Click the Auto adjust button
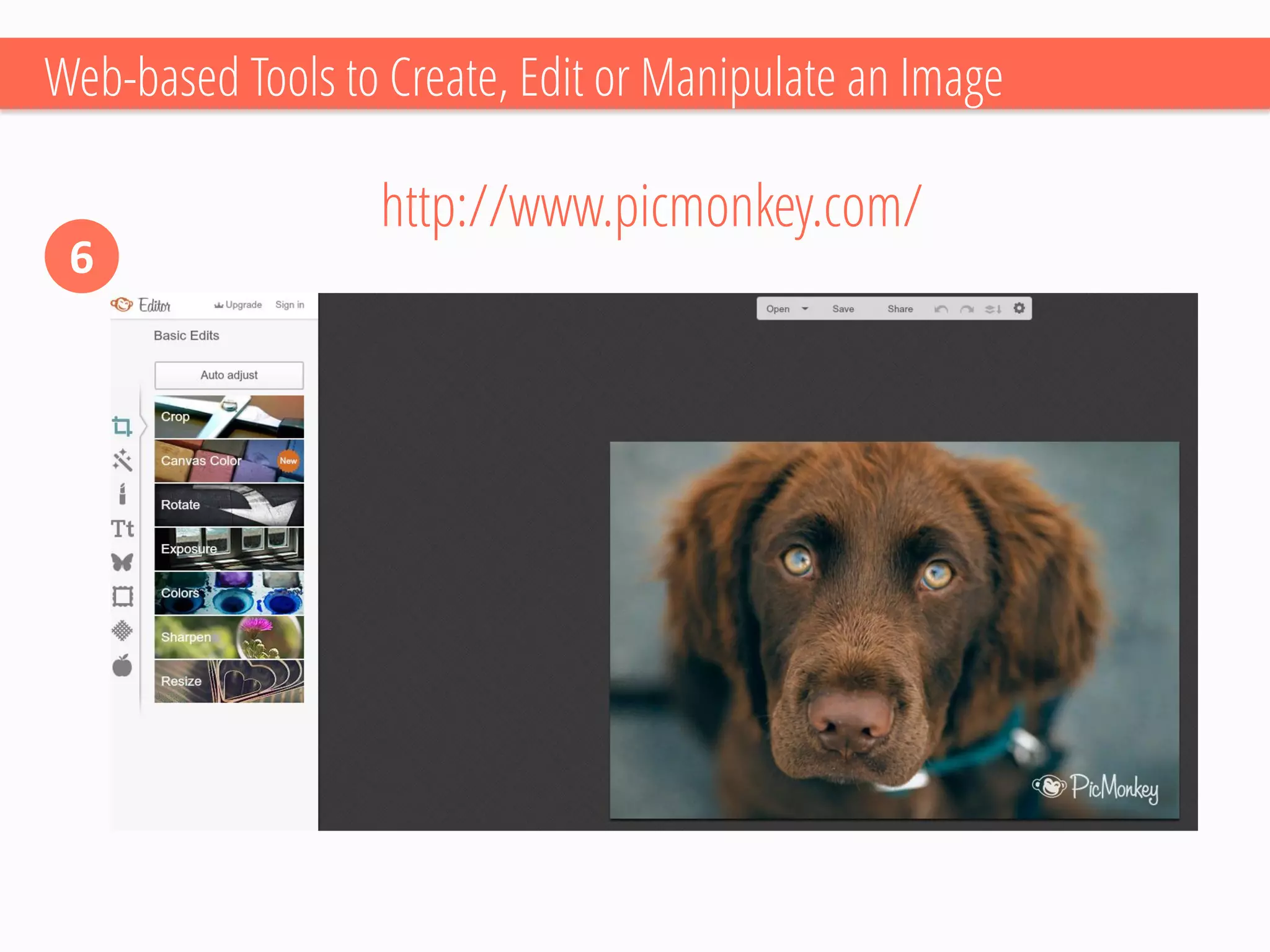This screenshot has width=1270, height=952. coord(229,375)
